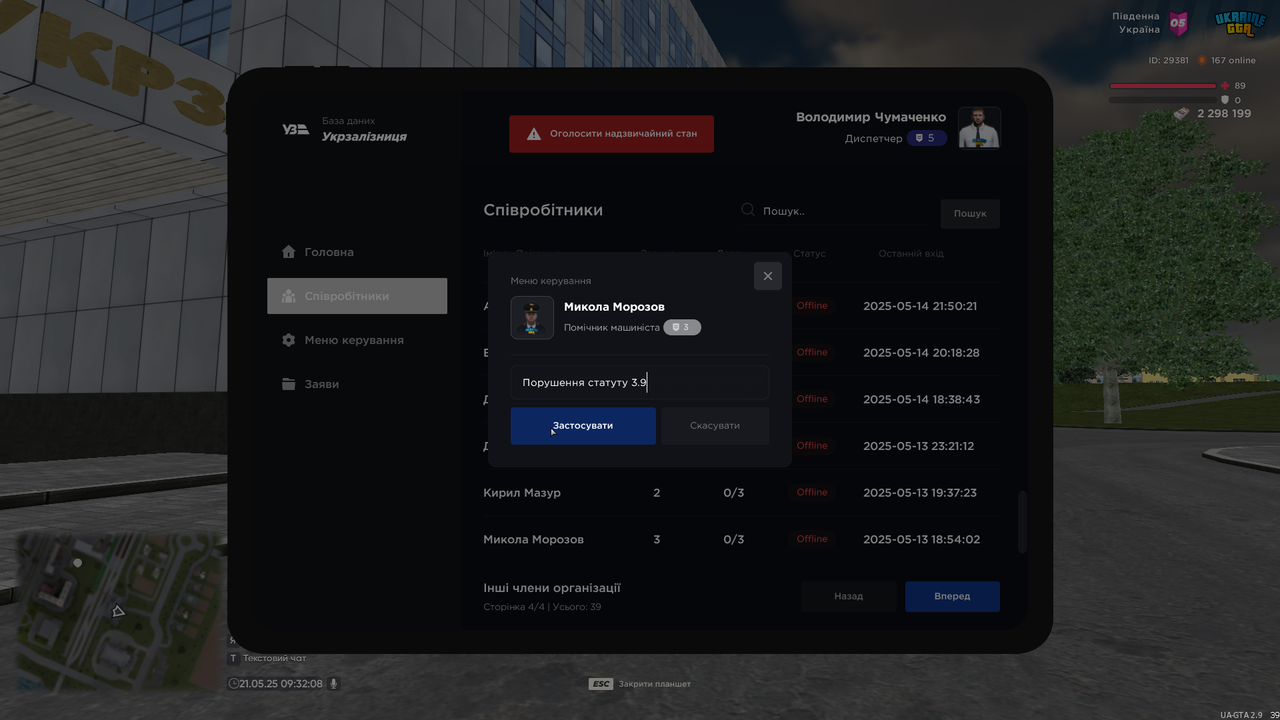Open the Співробітники menu item
This screenshot has height=720, width=1280.
[x=357, y=296]
